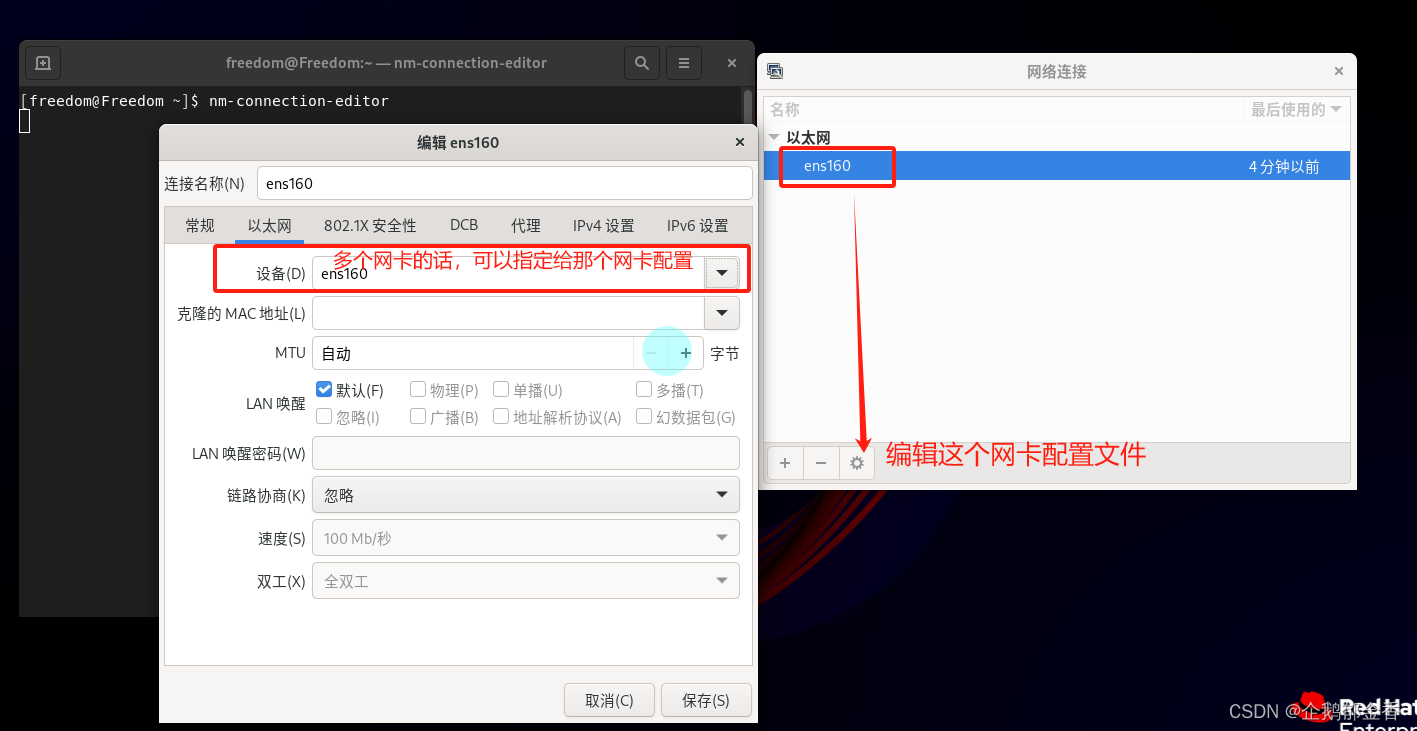
Task: Increase MTU with plus stepper
Action: click(686, 353)
